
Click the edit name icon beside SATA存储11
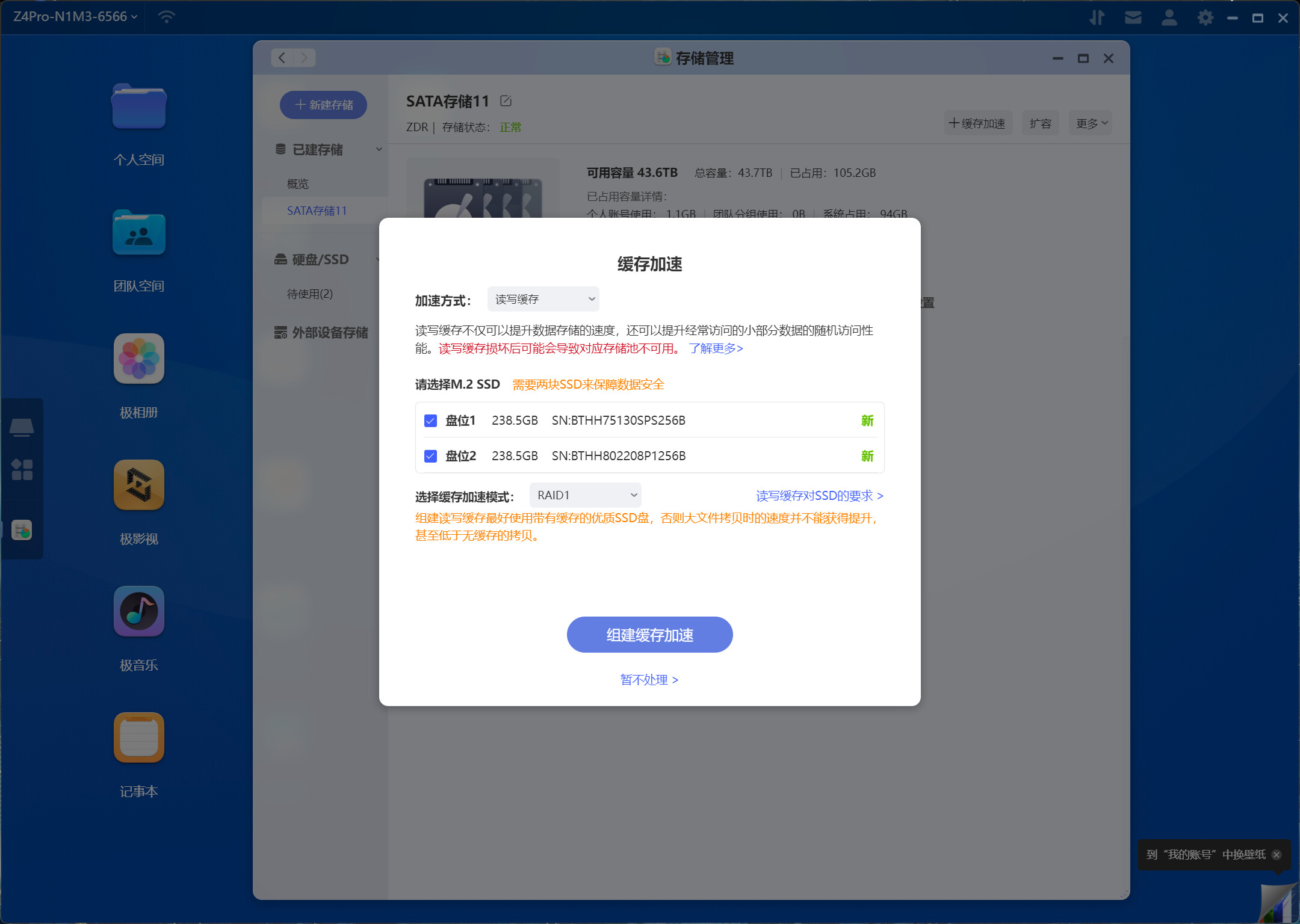pos(506,101)
